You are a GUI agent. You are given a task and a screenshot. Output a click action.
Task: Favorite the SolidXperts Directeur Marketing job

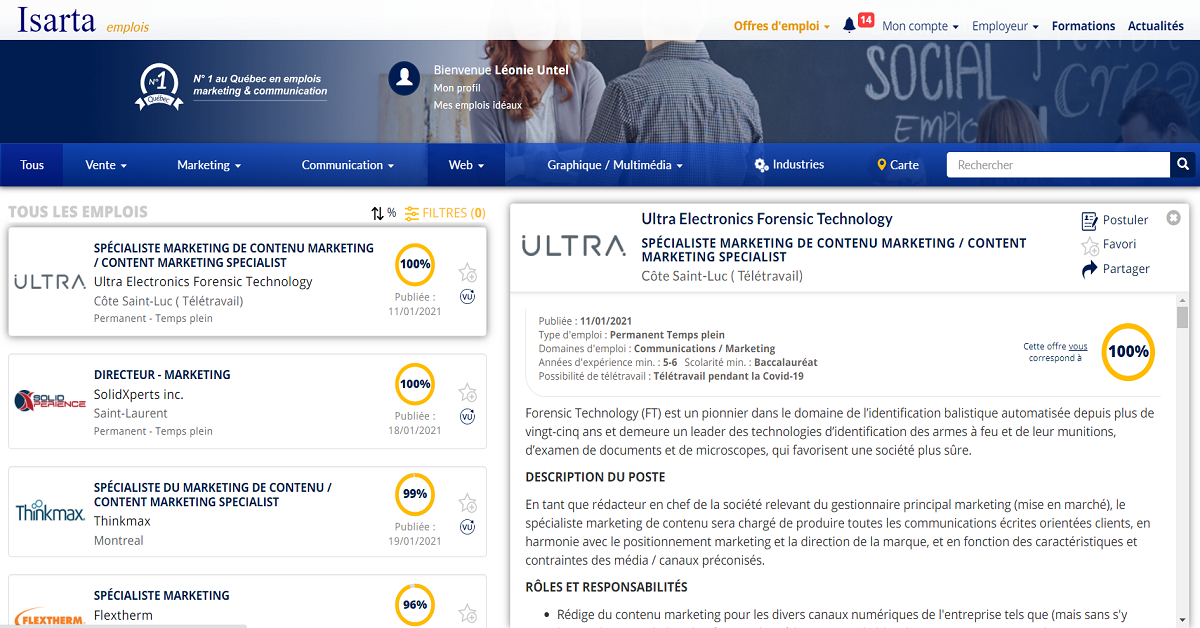pyautogui.click(x=467, y=393)
